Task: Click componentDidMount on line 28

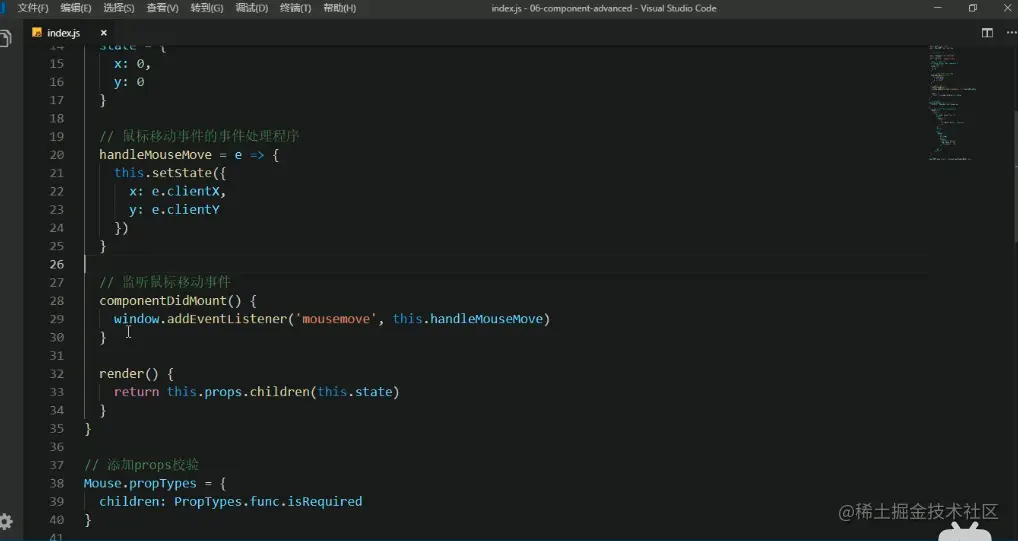Action: point(162,301)
